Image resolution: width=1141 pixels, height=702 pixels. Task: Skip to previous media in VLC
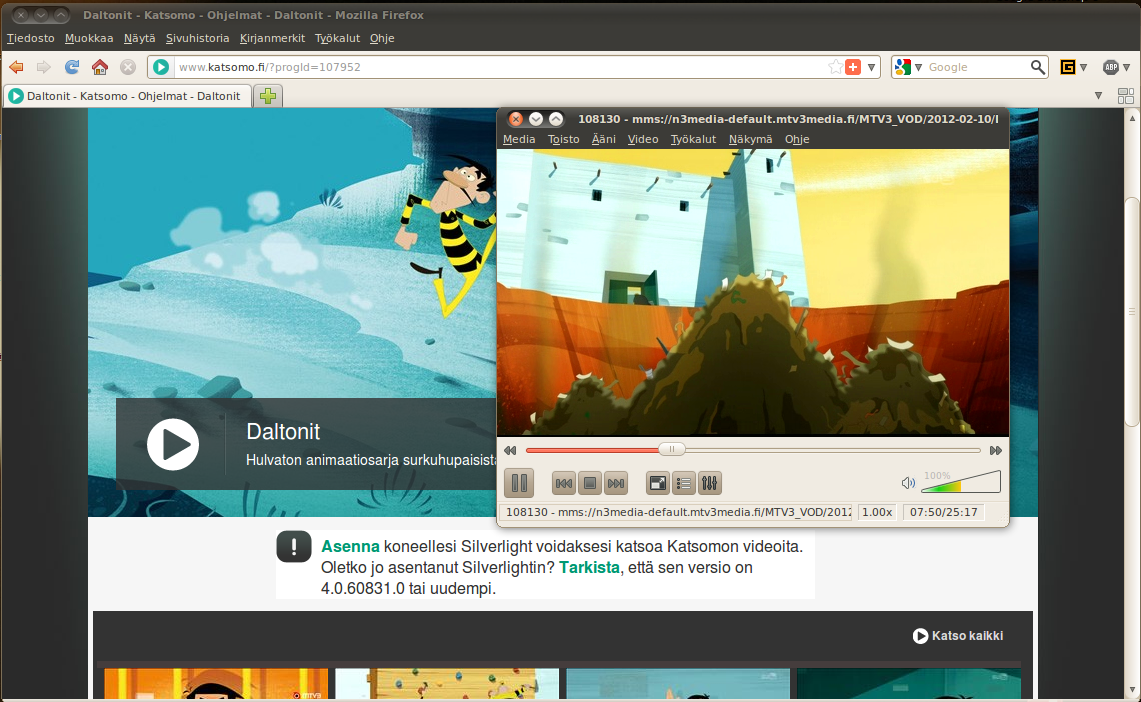(x=564, y=484)
